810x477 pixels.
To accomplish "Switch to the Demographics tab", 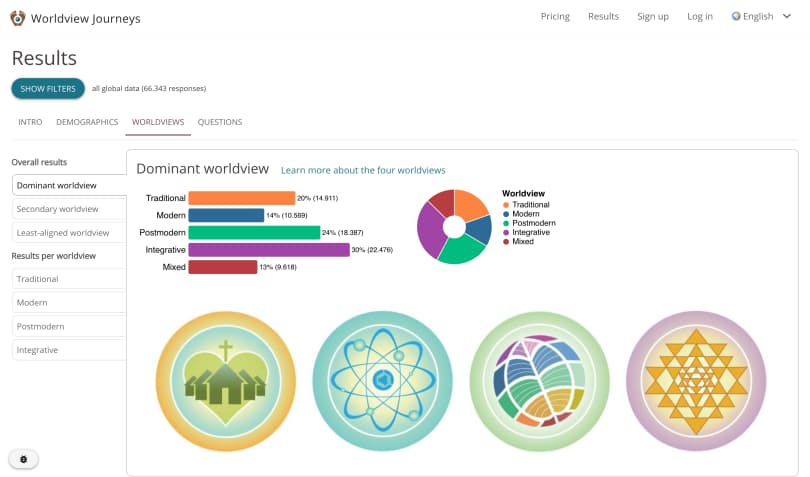I will 87,122.
